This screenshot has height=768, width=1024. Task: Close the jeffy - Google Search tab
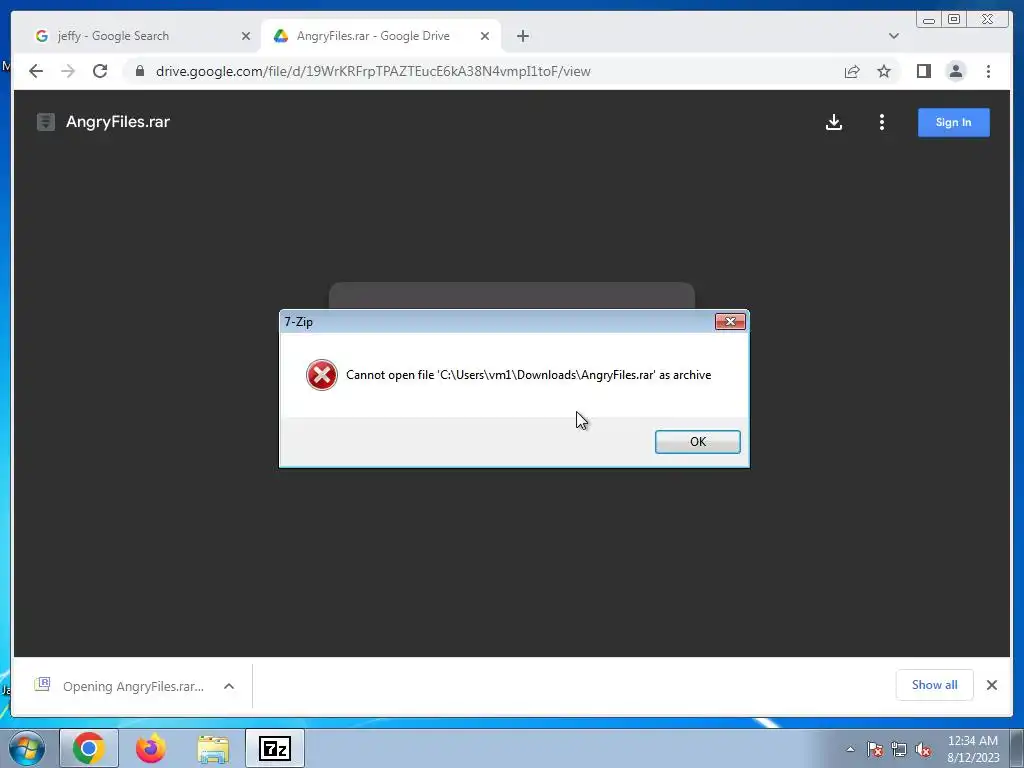(246, 36)
